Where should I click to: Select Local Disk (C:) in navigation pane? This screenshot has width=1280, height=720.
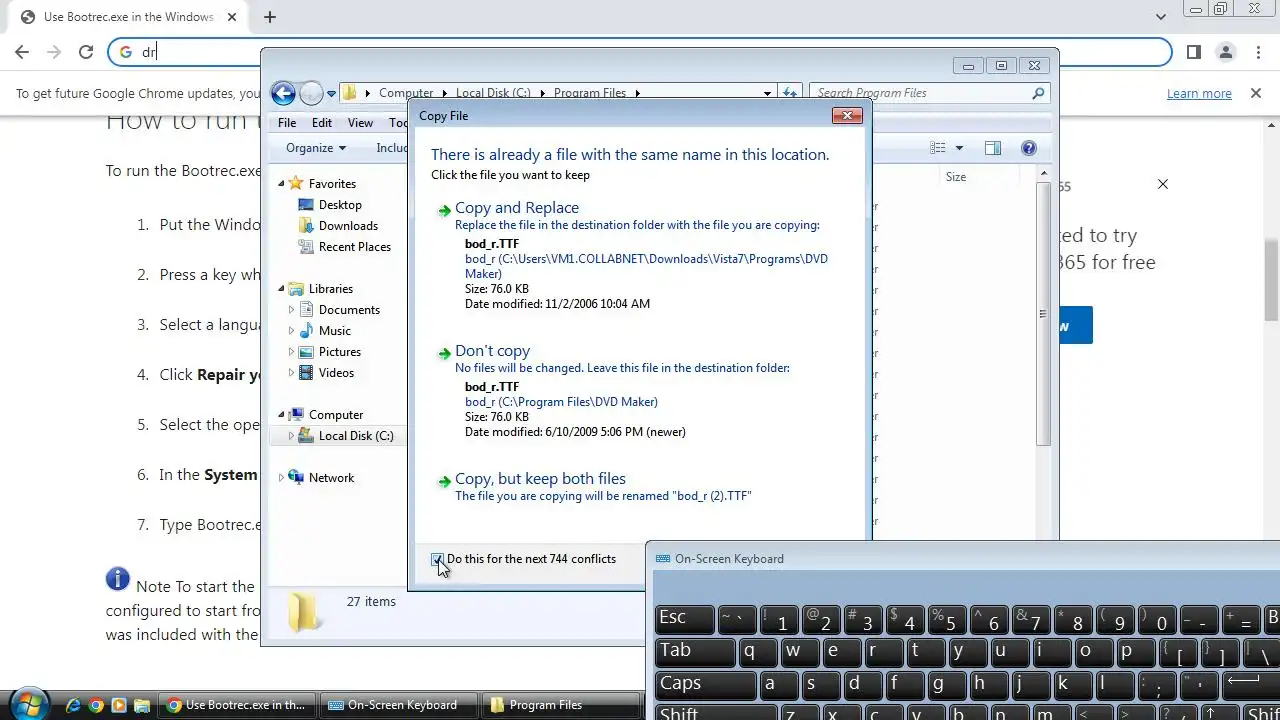[x=355, y=436]
